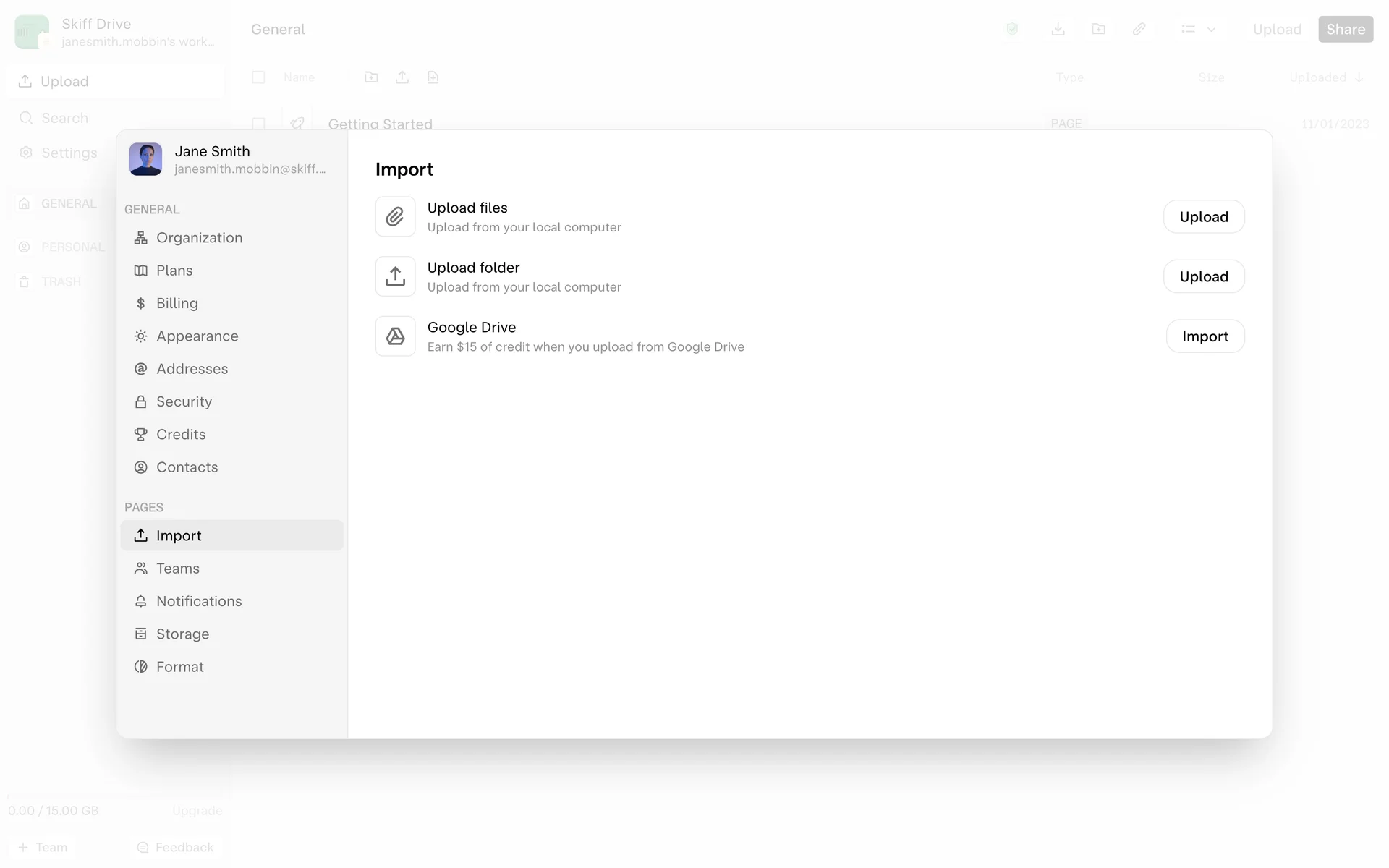This screenshot has height=868, width=1389.
Task: Switch to the Storage settings page
Action: (182, 634)
